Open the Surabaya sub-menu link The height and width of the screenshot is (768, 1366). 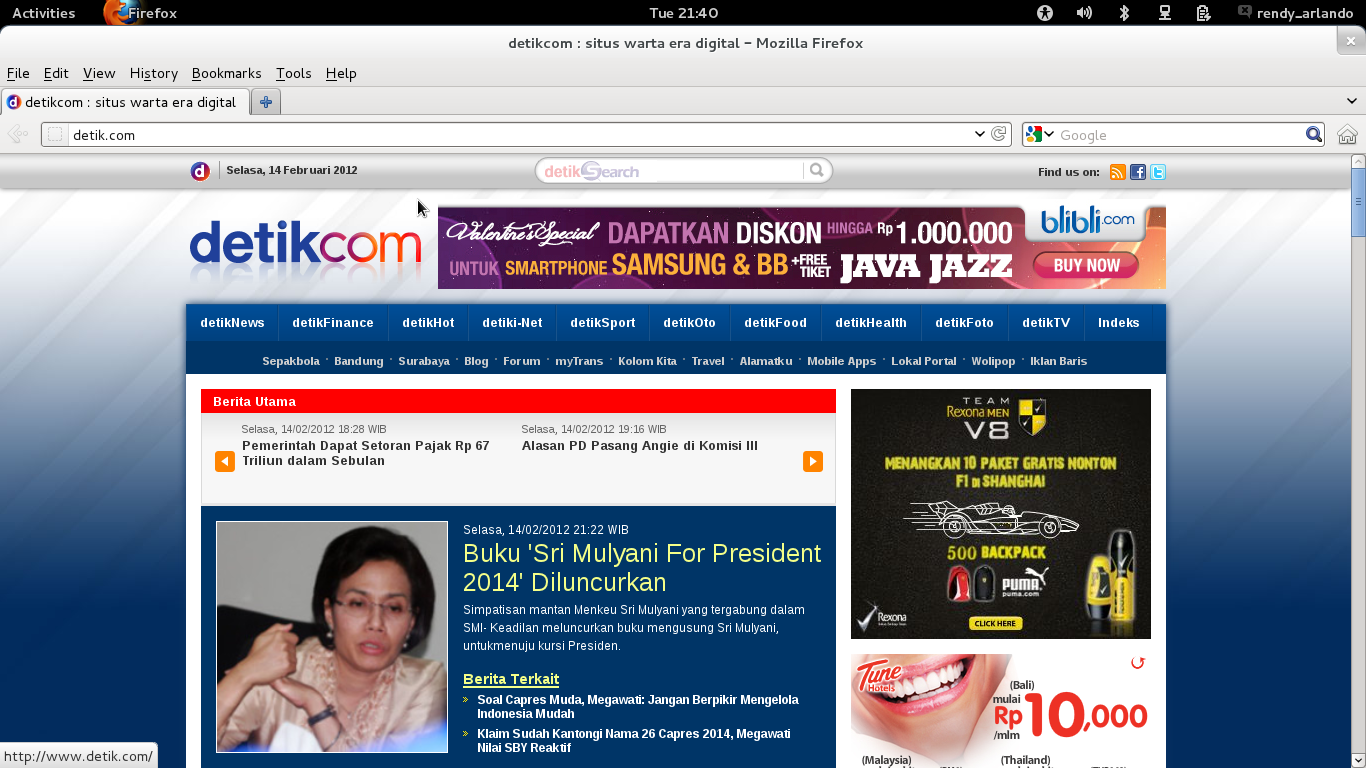(x=424, y=361)
